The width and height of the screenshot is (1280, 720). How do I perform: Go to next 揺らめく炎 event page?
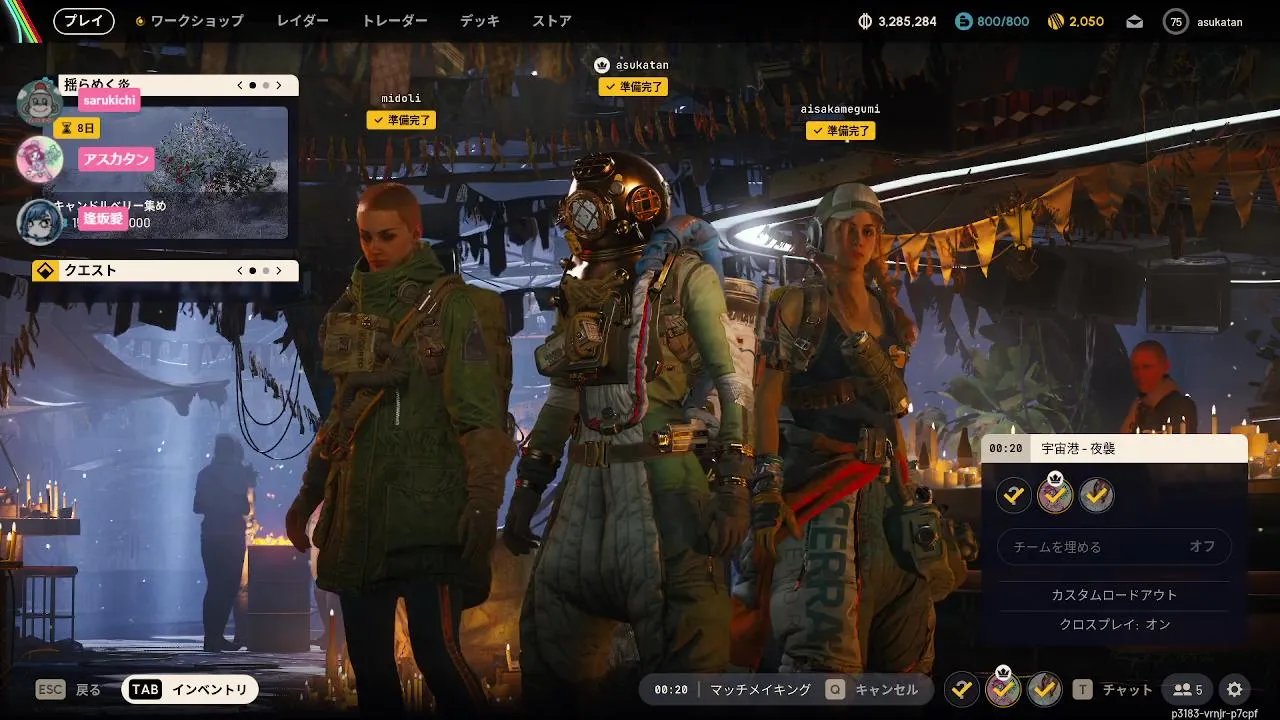point(279,86)
